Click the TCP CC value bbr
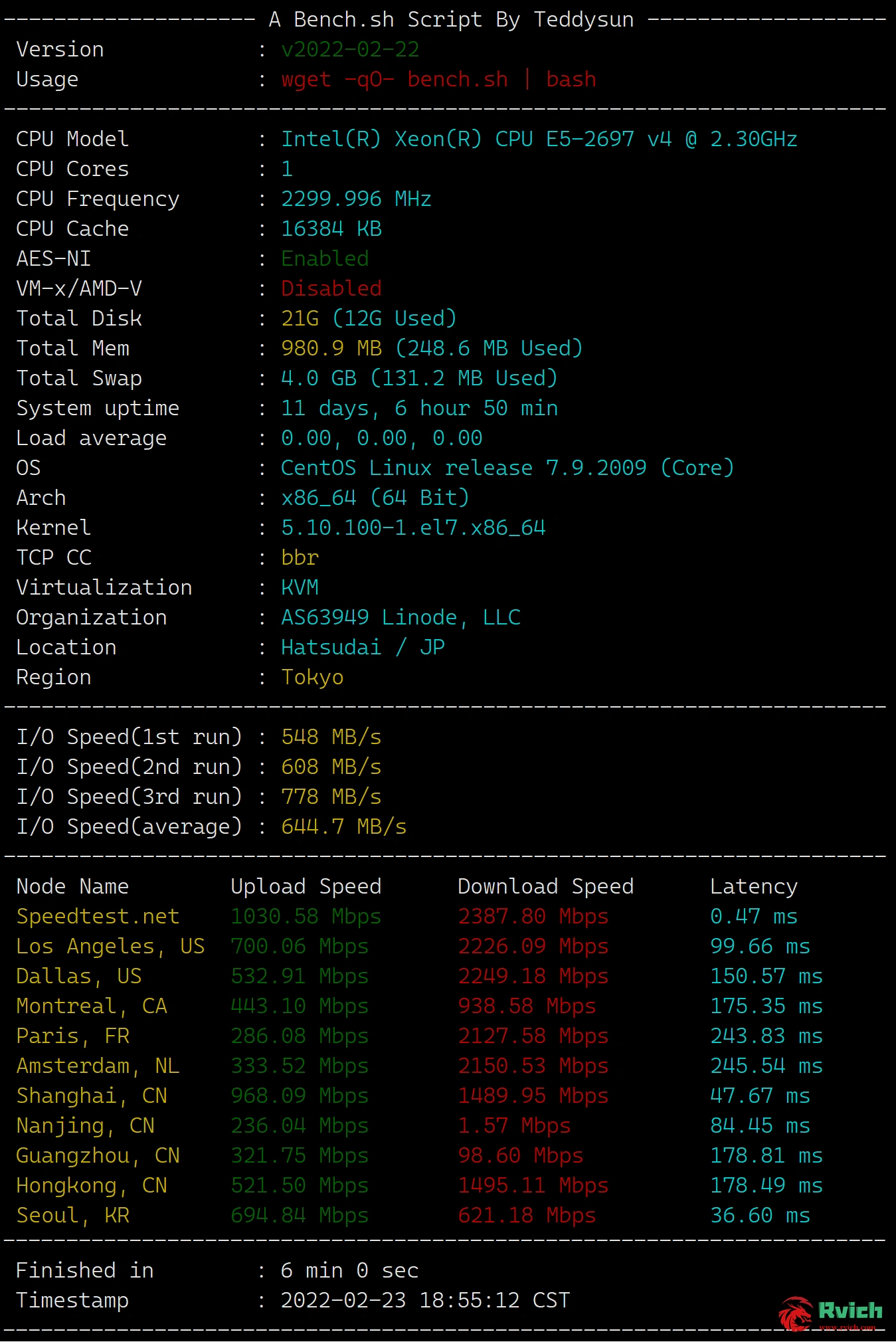 pyautogui.click(x=300, y=557)
